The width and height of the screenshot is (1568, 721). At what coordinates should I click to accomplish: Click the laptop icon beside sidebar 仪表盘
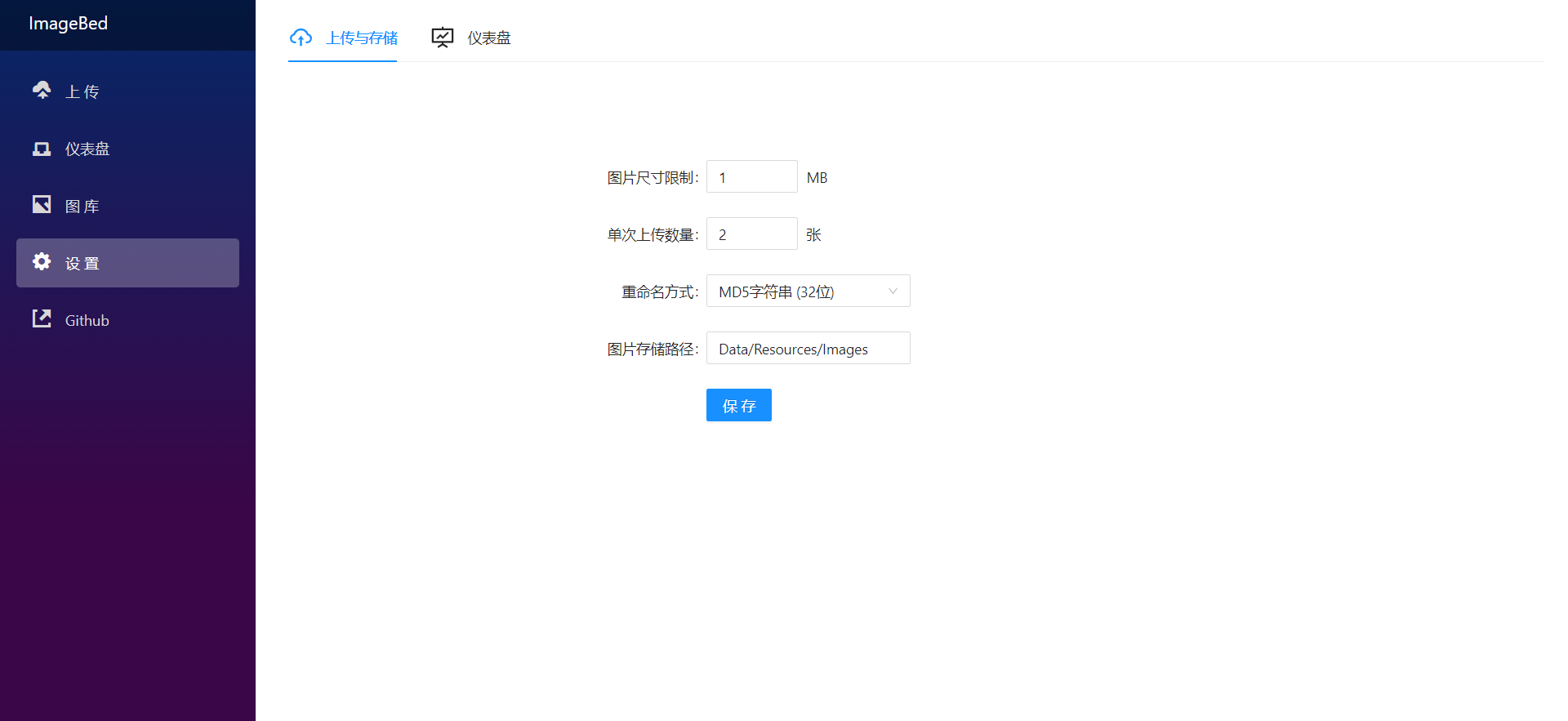click(x=42, y=149)
